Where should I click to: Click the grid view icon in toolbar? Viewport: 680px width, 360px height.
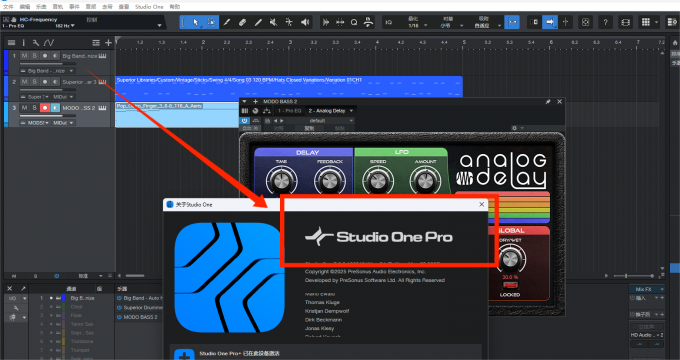(646, 22)
